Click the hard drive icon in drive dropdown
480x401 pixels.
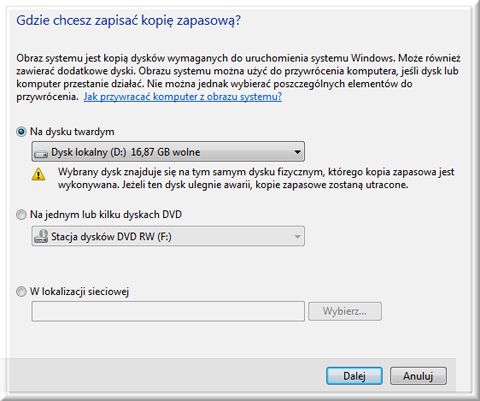41,153
